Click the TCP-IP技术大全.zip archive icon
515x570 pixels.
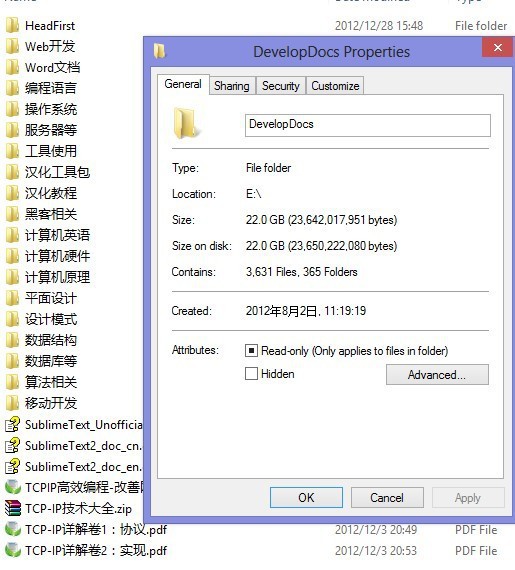click(x=13, y=508)
